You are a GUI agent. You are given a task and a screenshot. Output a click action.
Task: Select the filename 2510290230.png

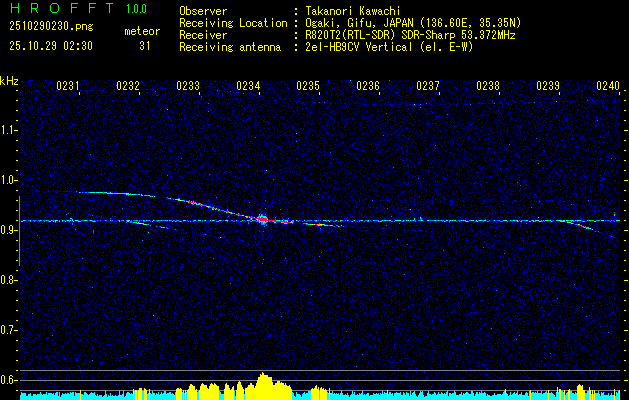tap(51, 27)
